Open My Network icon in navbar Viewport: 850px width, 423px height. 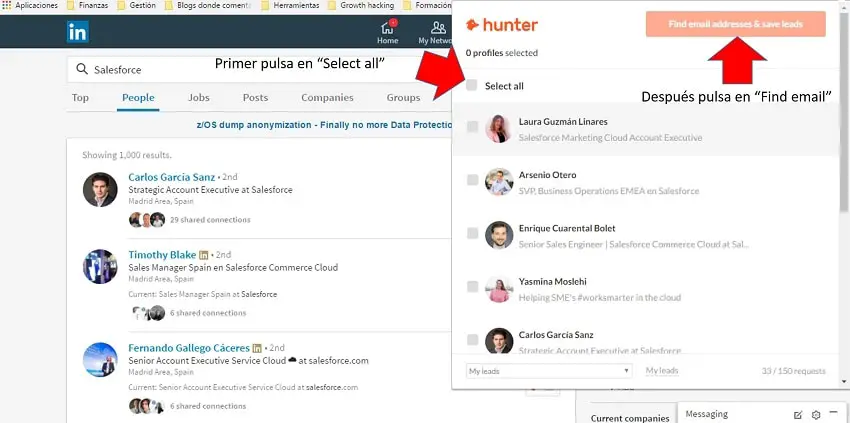point(438,28)
